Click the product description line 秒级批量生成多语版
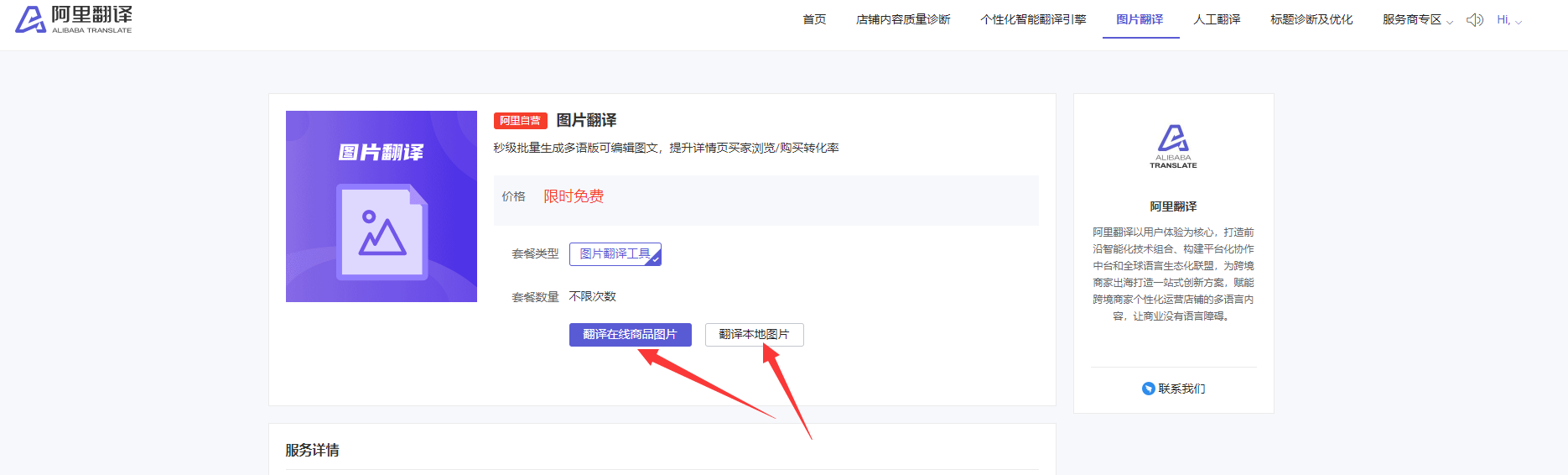This screenshot has width=1568, height=475. pos(666,148)
